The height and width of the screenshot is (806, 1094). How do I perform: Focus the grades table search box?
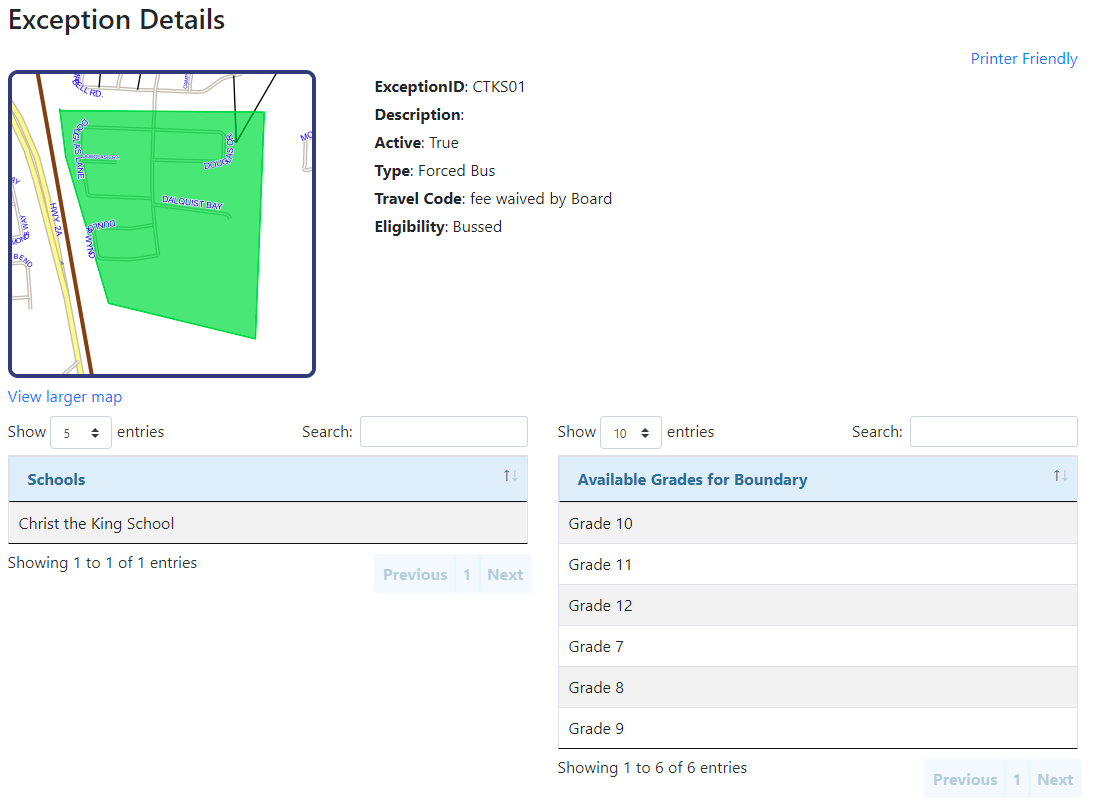click(993, 432)
